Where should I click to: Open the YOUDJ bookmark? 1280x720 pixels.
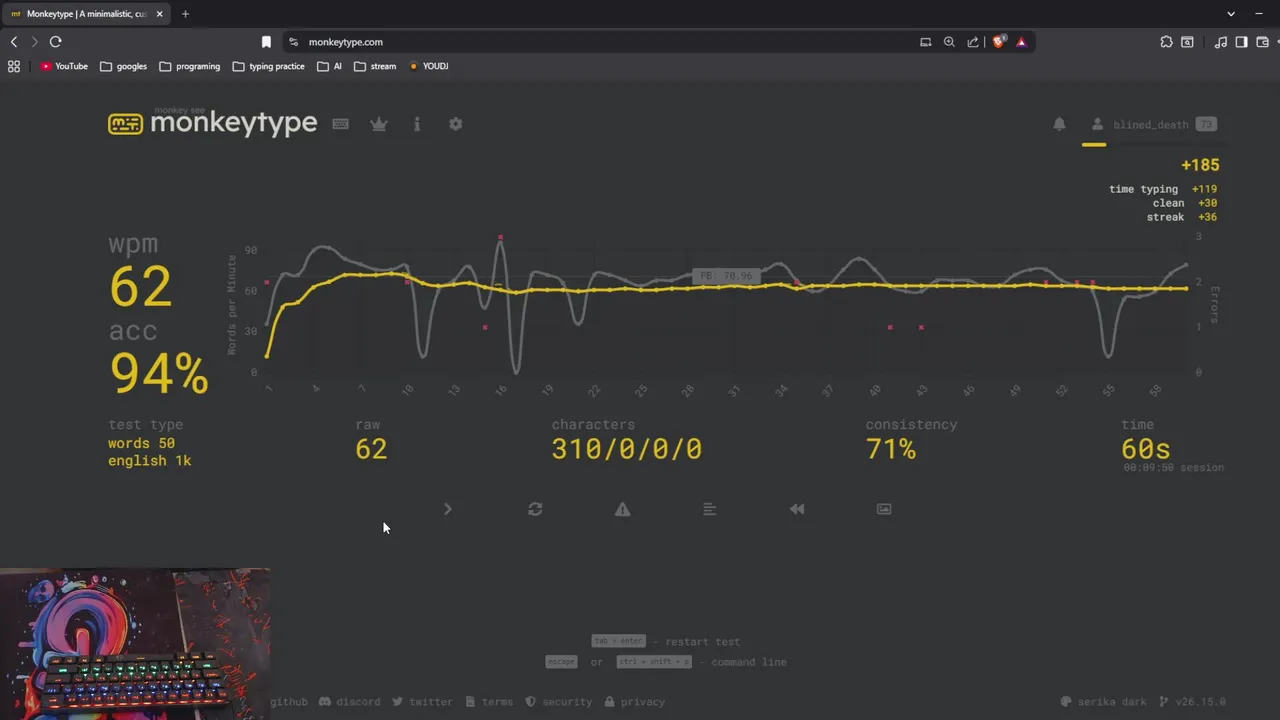(x=428, y=66)
